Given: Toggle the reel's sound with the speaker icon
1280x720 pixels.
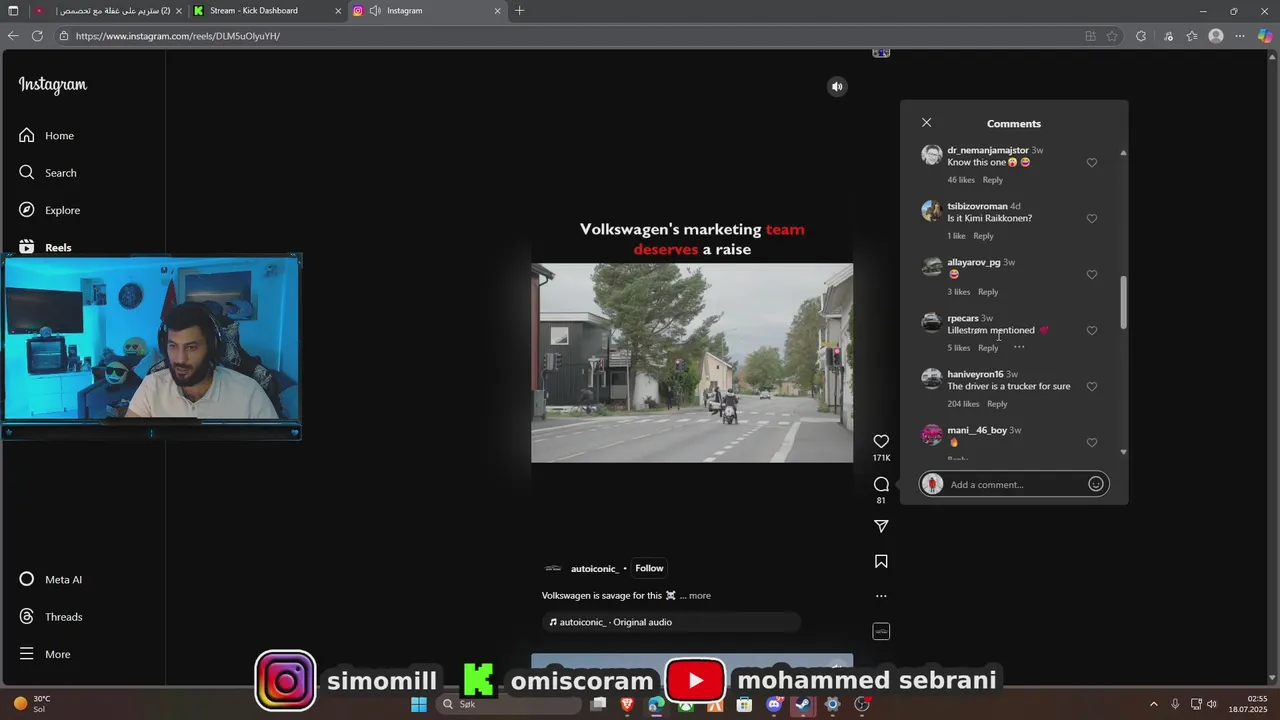Looking at the screenshot, I should point(837,86).
